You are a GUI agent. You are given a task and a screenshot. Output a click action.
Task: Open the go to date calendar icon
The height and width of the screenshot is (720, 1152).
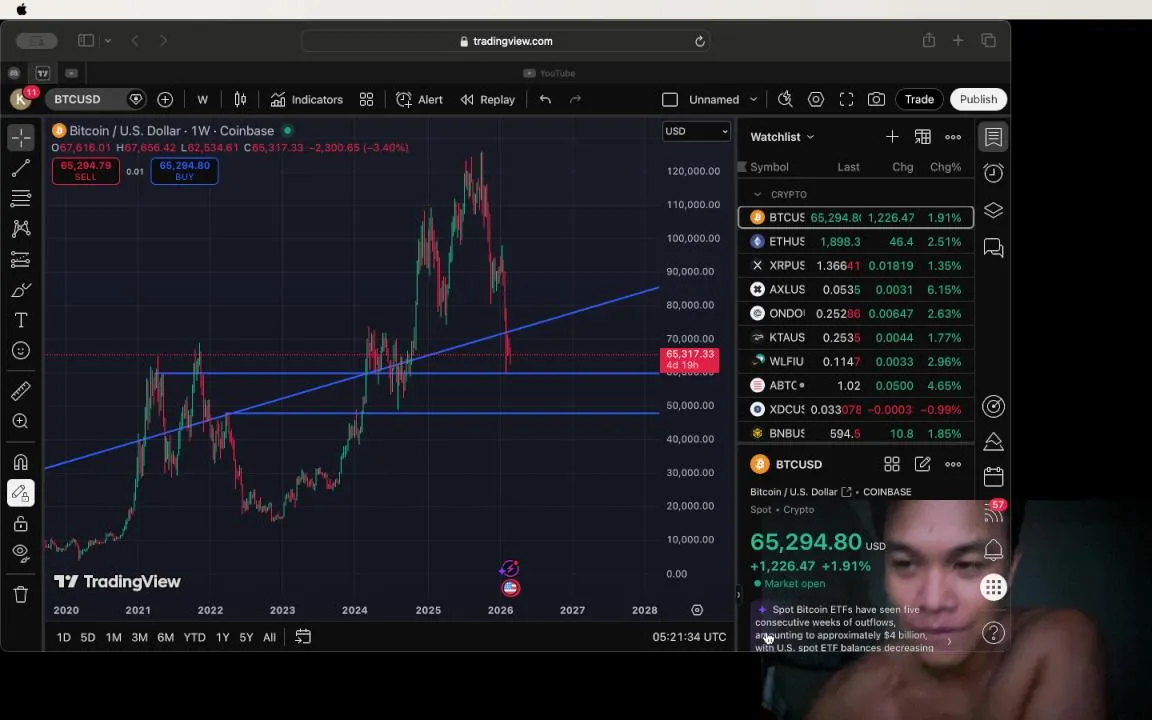[303, 637]
